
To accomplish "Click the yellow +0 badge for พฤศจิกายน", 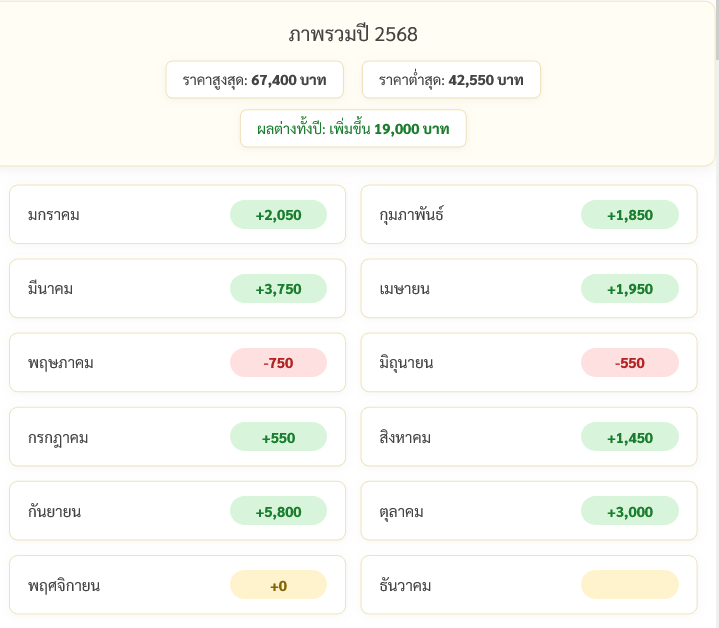I will (x=278, y=585).
